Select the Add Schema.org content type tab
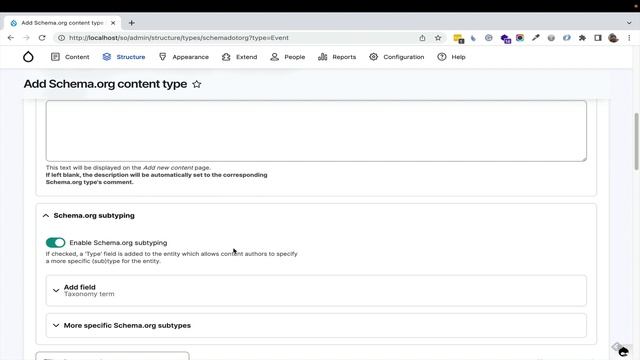 click(x=62, y=23)
